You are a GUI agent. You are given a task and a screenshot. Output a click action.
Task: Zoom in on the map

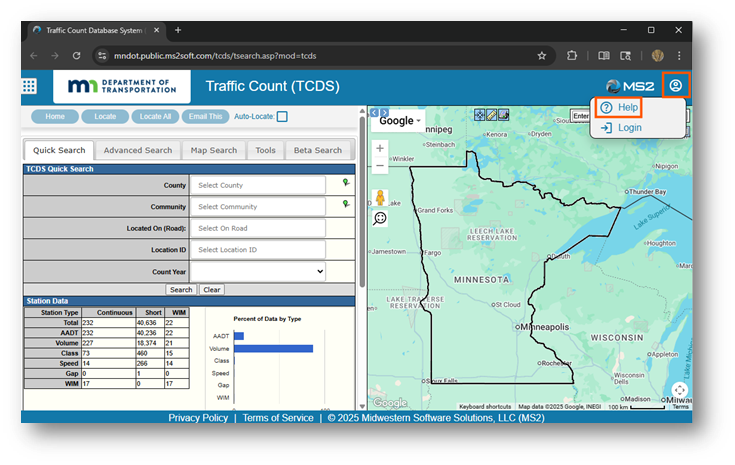(380, 148)
